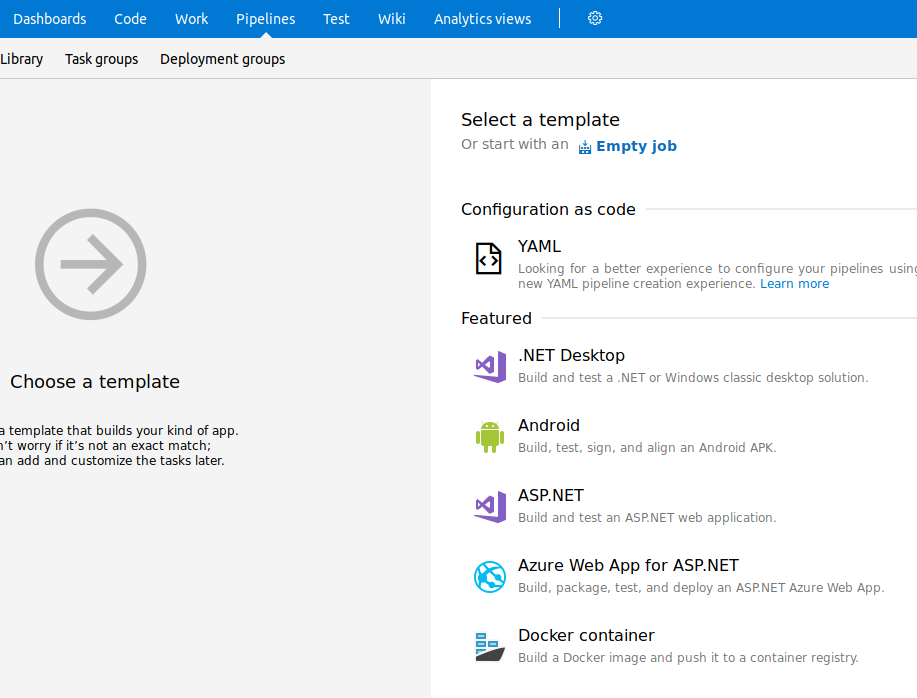Open Analytics views
The width and height of the screenshot is (917, 698).
click(482, 19)
